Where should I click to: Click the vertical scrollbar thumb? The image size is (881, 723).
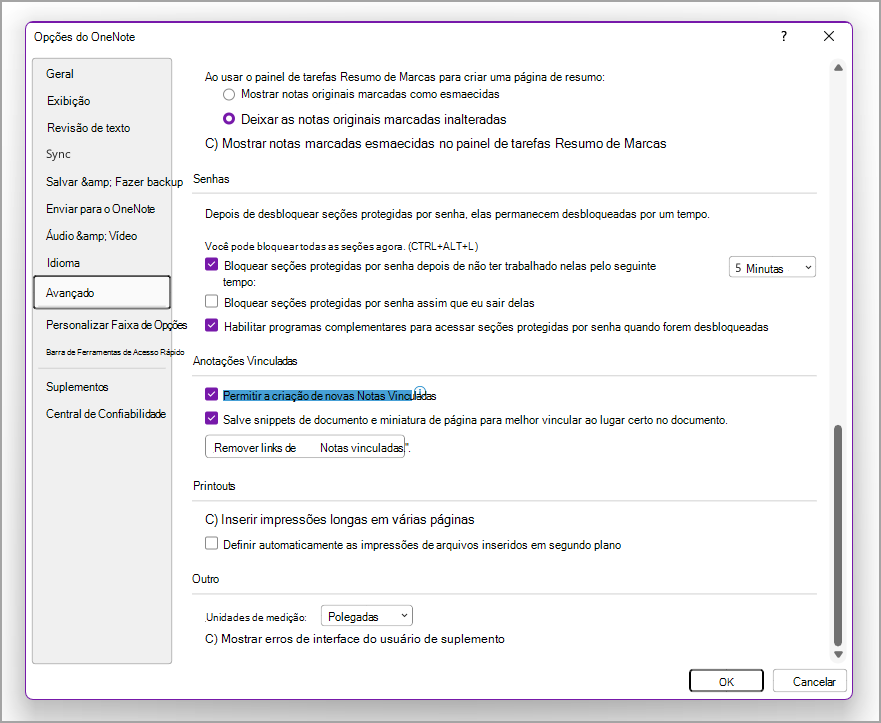click(838, 535)
